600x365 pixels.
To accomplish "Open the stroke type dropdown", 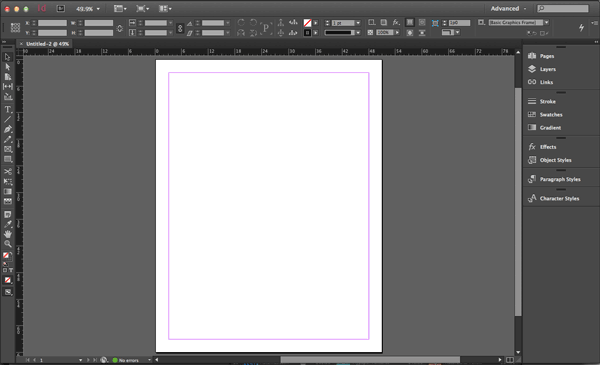I will coord(358,33).
